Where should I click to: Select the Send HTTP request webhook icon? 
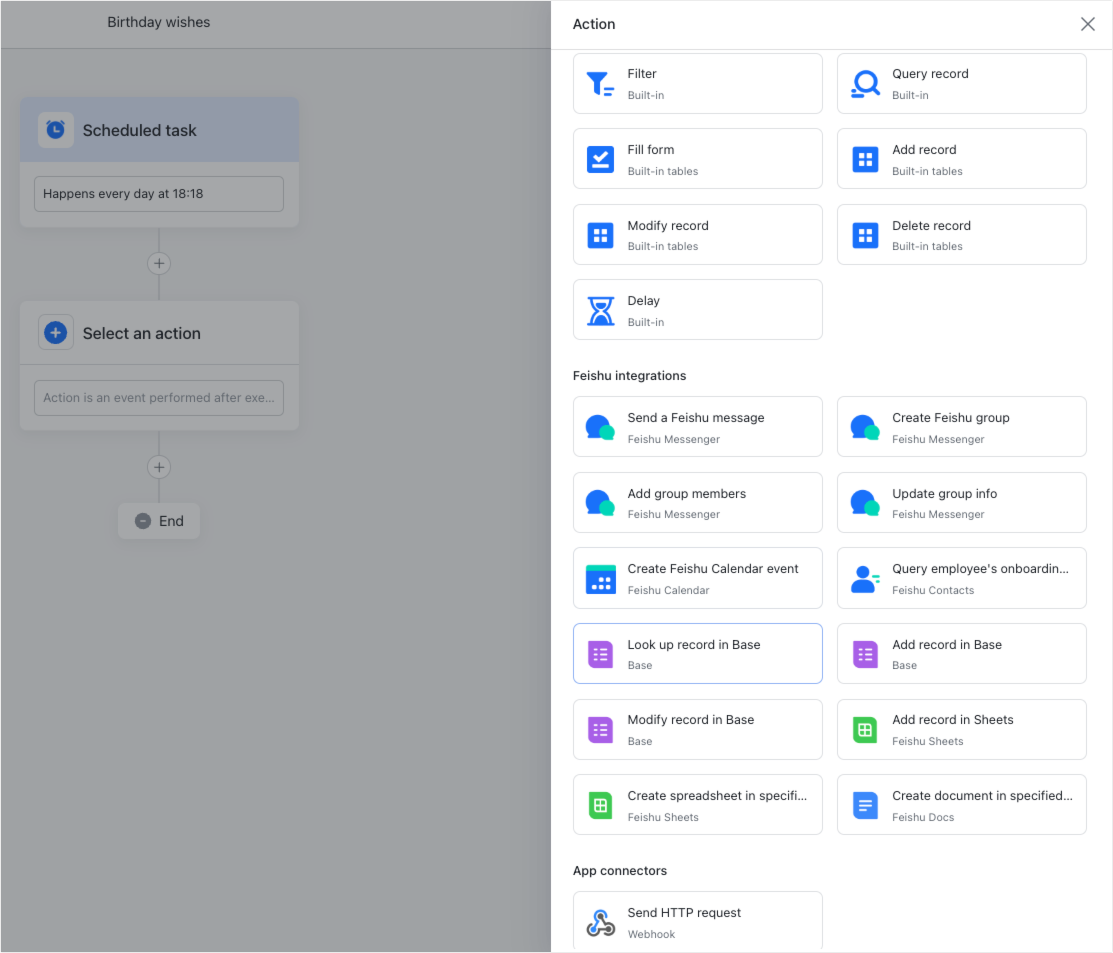[x=600, y=921]
